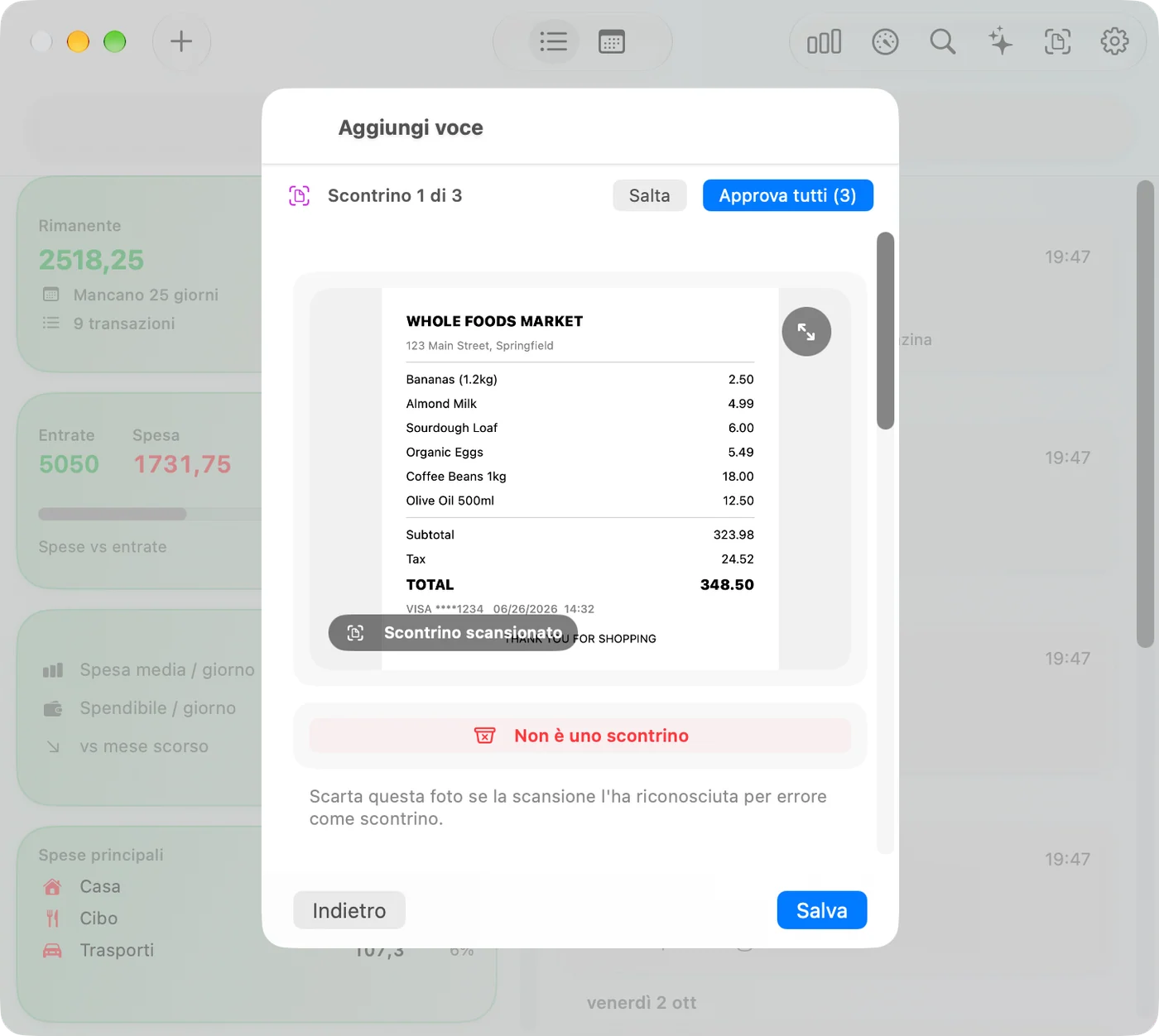
Task: Click the magnifier search icon
Action: pos(942,41)
